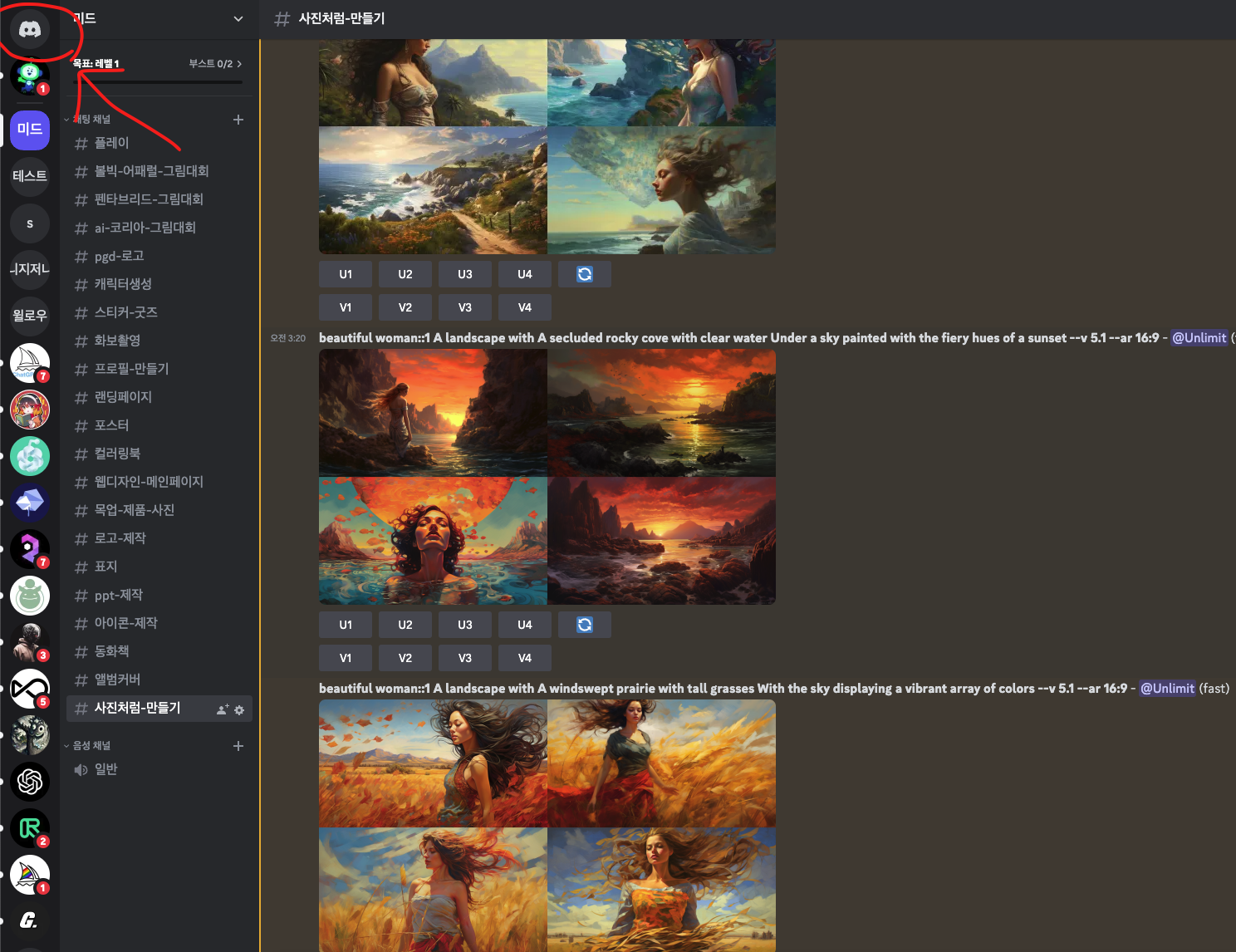Open 캐릭터생성 channel
1236x952 pixels.
pos(159,284)
